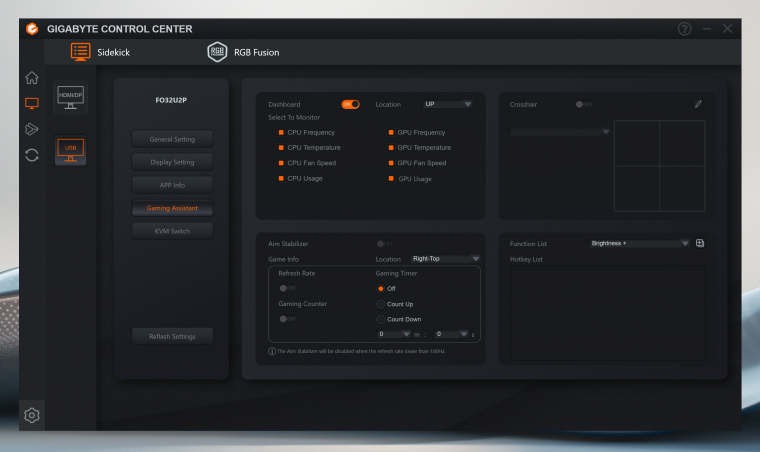Open Function List Brightness + dropdown
Image resolution: width=760 pixels, height=452 pixels.
pyautogui.click(x=639, y=243)
